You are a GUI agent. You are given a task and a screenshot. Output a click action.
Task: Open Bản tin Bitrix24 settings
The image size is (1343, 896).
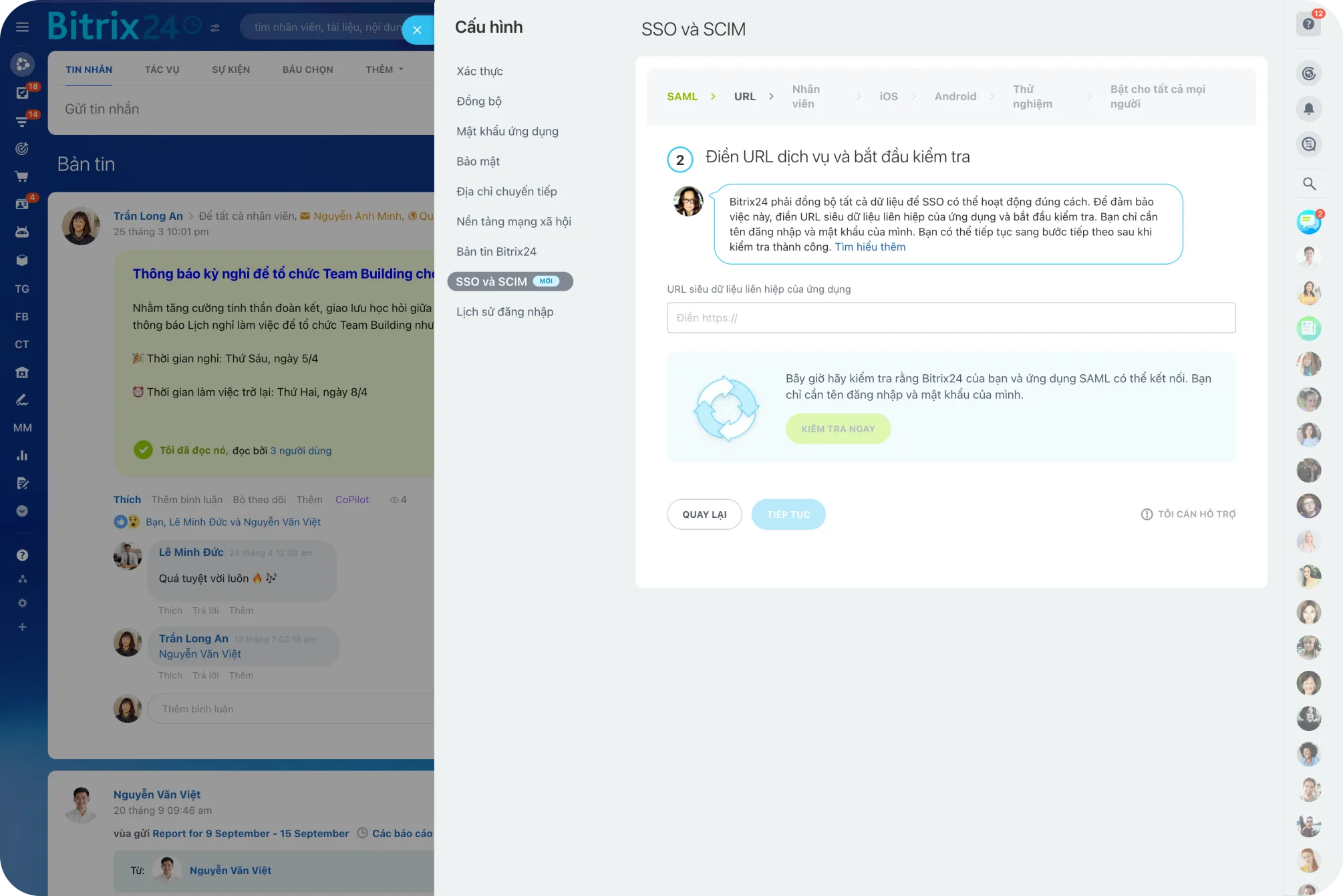pyautogui.click(x=496, y=252)
